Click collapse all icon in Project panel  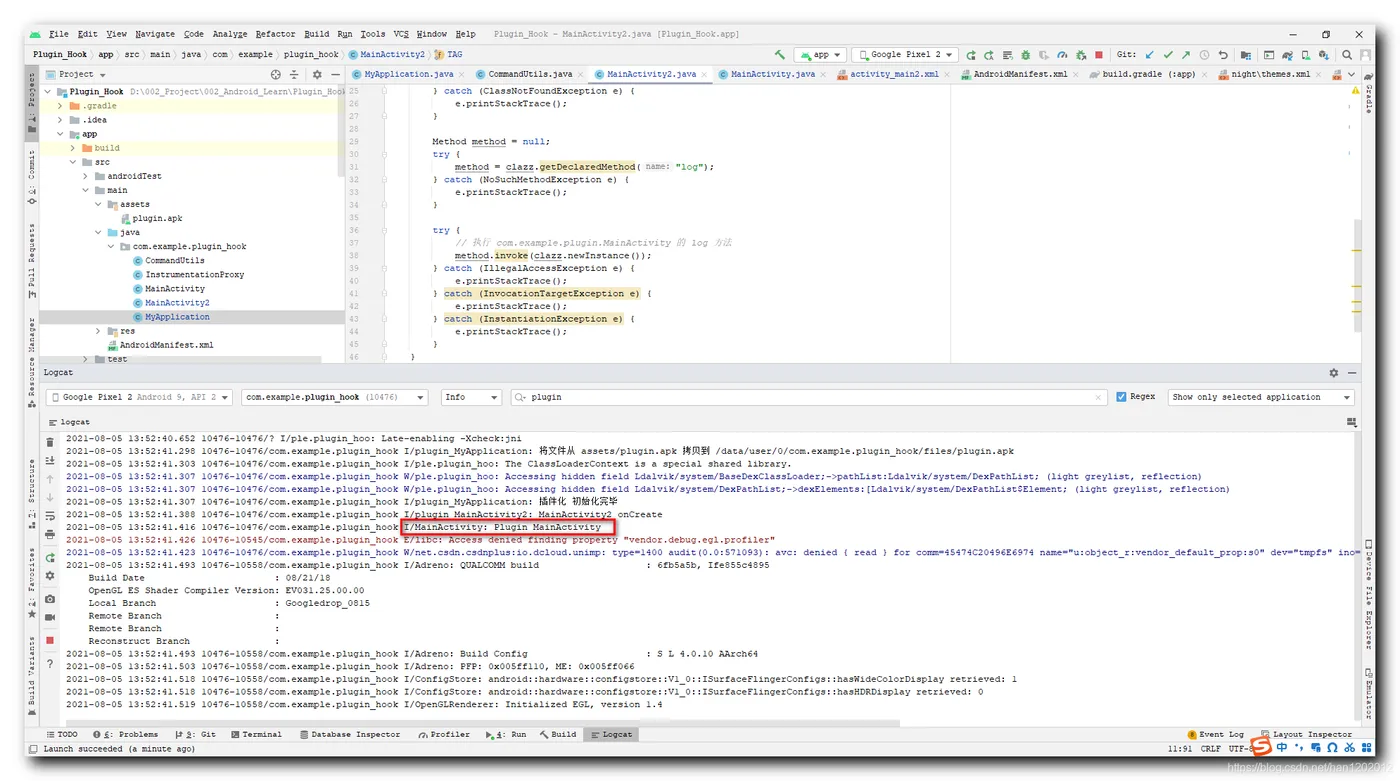pyautogui.click(x=294, y=74)
